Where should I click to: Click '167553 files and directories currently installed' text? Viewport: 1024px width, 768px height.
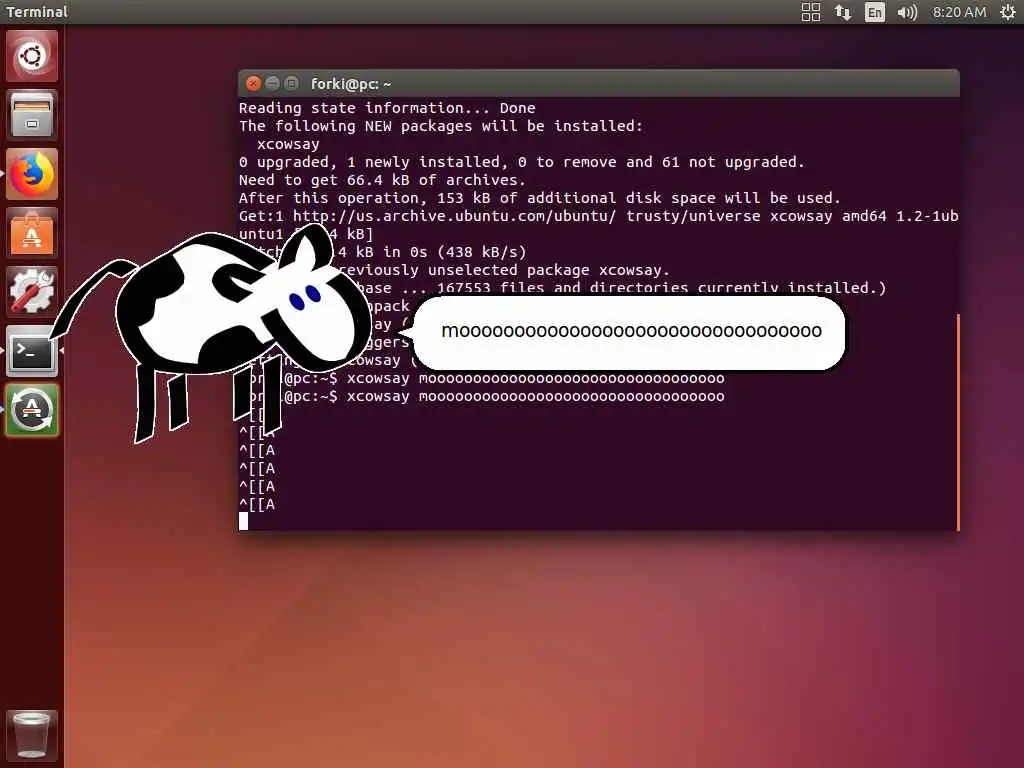click(x=660, y=288)
